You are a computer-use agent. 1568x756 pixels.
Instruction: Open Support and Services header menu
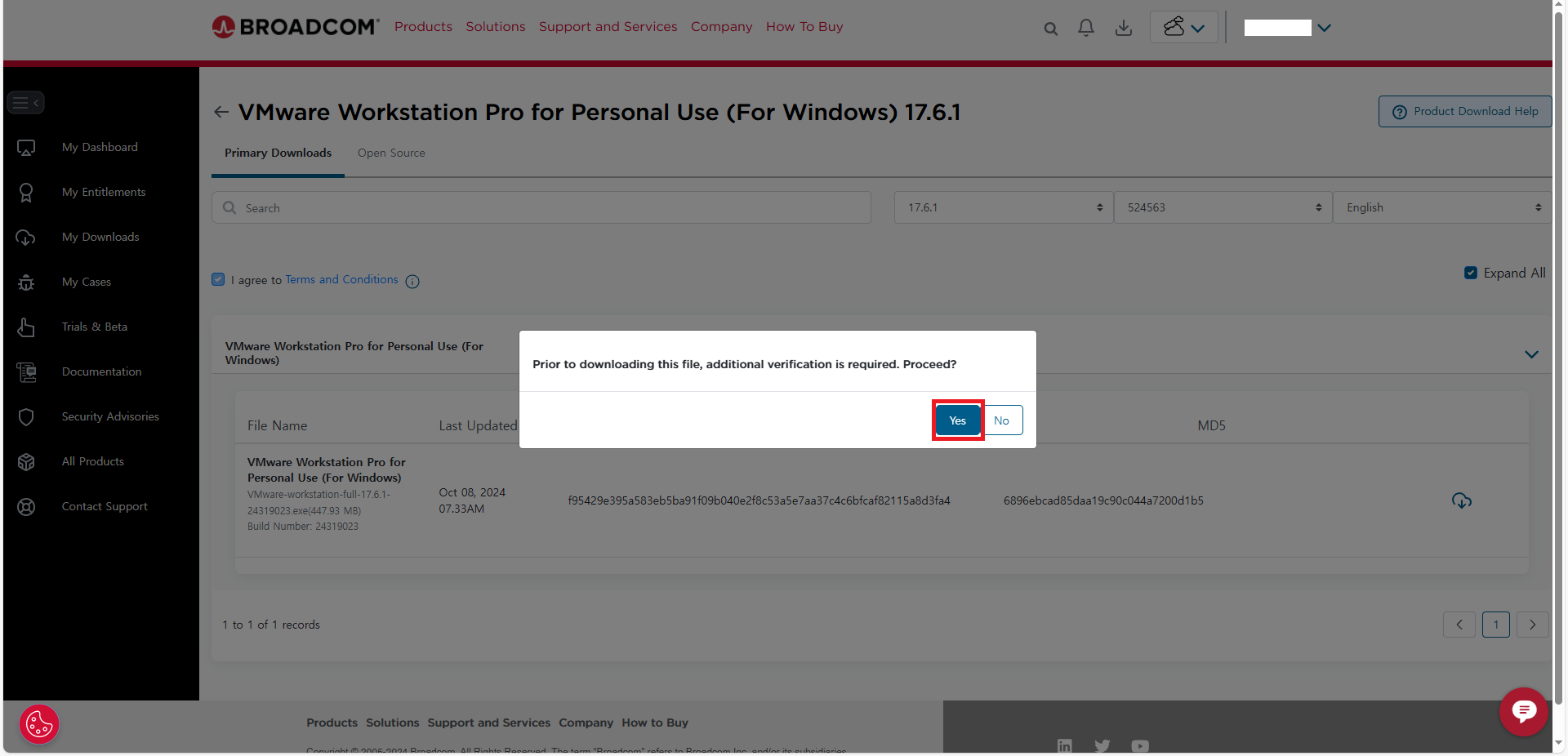(x=608, y=27)
